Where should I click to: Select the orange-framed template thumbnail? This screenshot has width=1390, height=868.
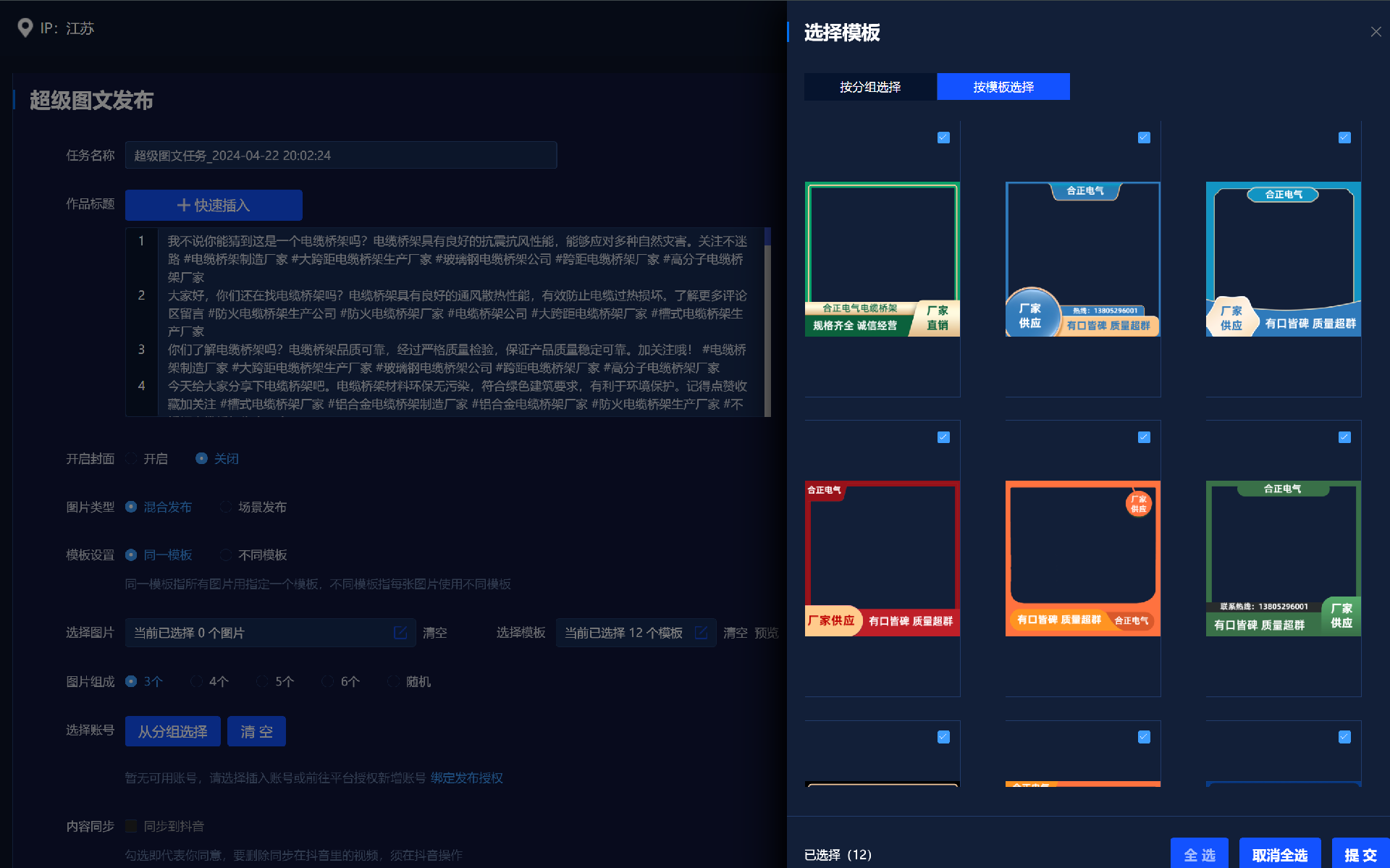coord(1083,559)
